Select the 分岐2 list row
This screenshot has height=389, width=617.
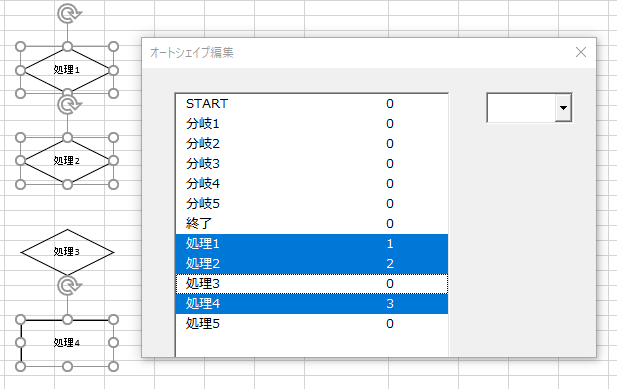(312, 144)
